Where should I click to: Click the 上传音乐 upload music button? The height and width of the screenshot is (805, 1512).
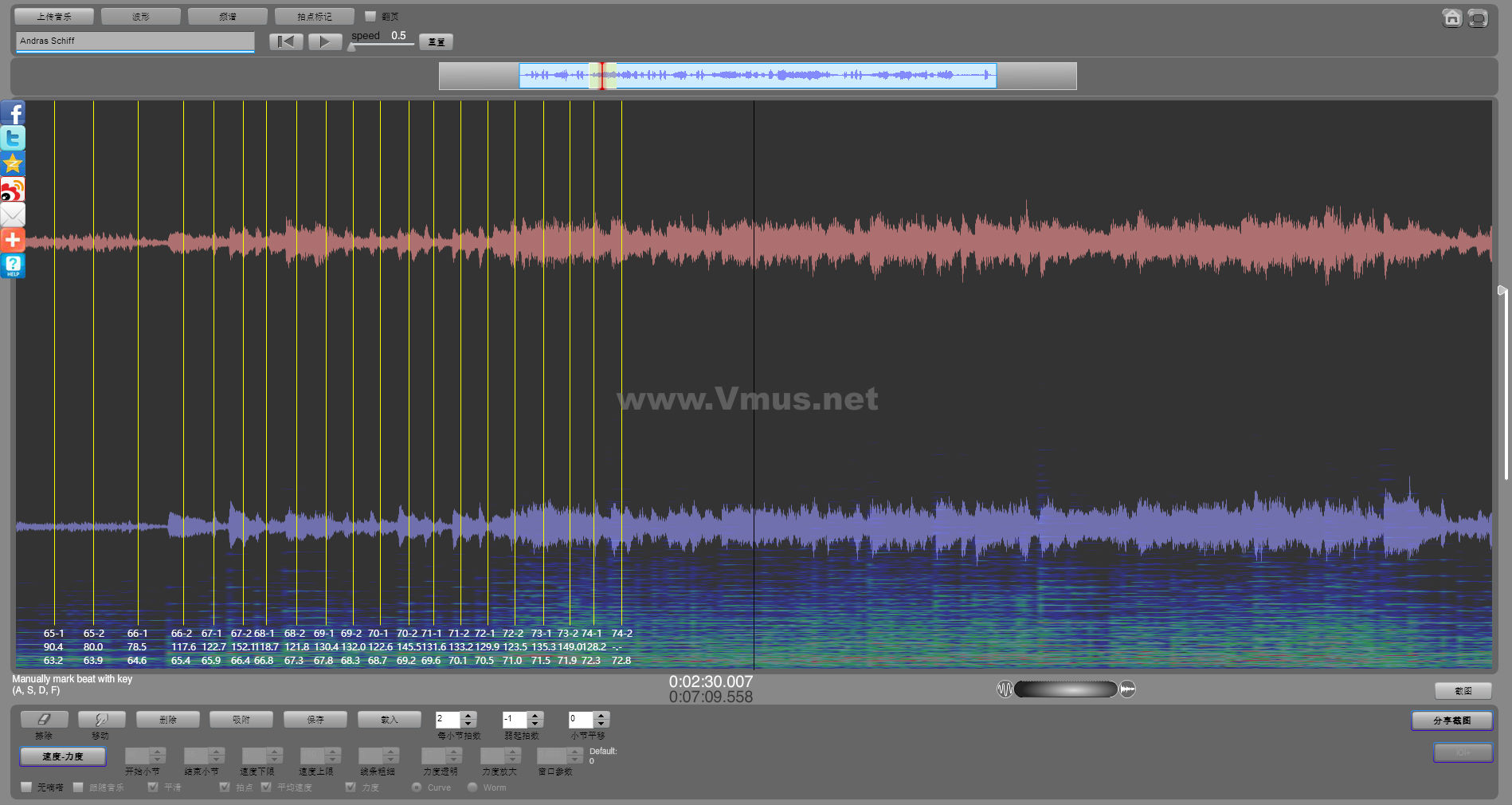click(54, 16)
